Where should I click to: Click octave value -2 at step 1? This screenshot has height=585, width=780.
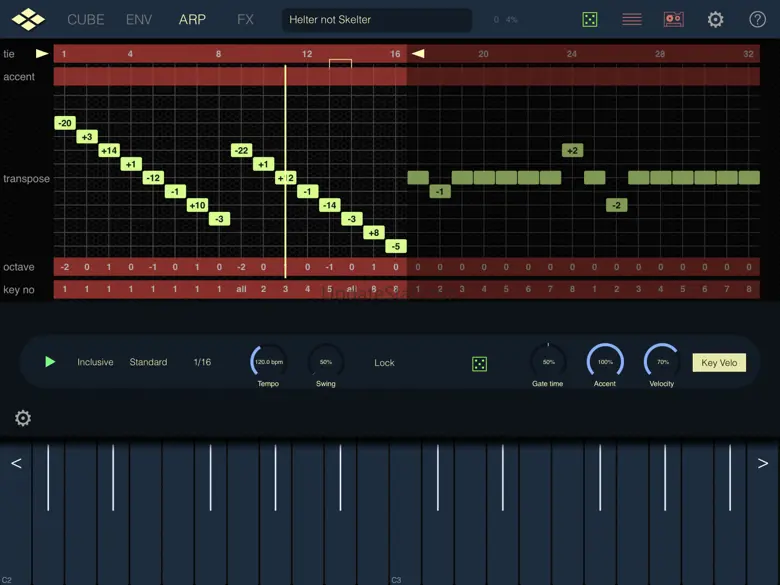click(65, 267)
